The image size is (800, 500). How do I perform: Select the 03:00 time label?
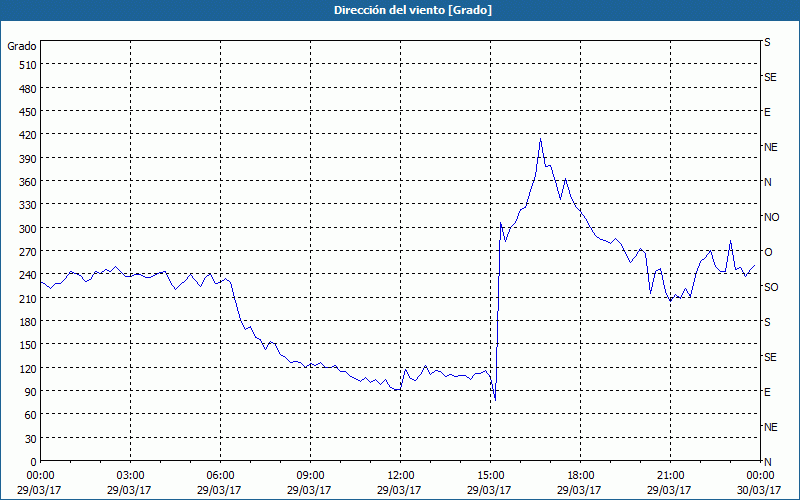130,476
